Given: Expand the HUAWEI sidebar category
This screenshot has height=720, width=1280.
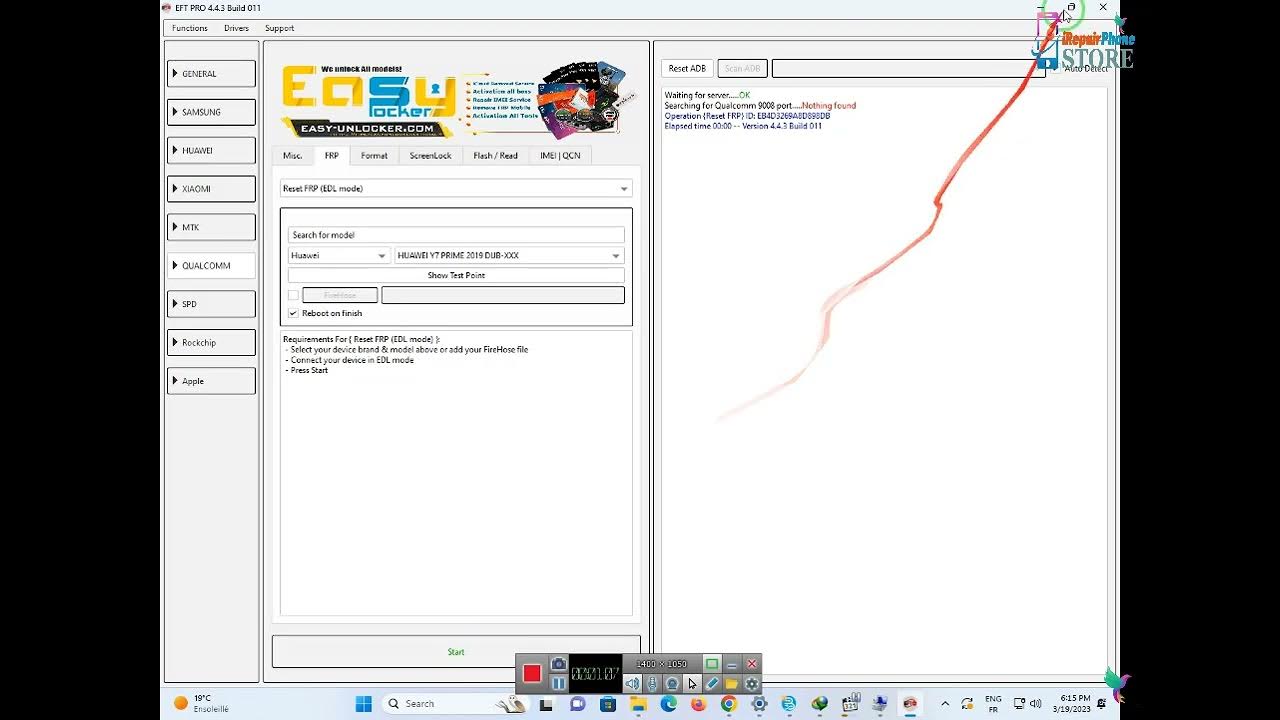Looking at the screenshot, I should click(211, 150).
